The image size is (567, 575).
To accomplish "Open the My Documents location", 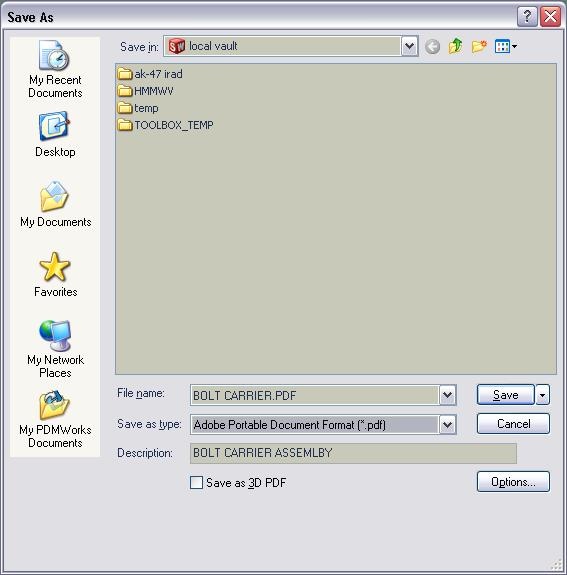I will pyautogui.click(x=55, y=204).
